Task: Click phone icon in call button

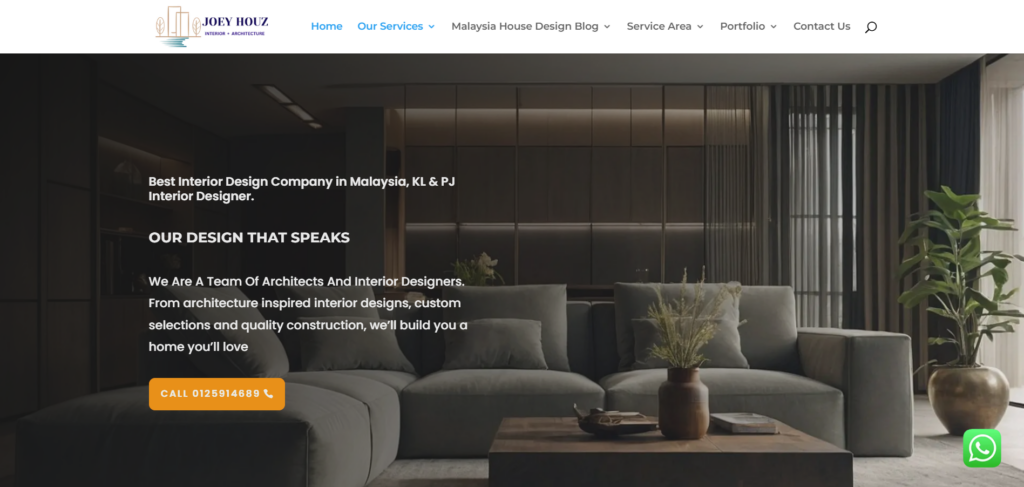Action: tap(268, 394)
